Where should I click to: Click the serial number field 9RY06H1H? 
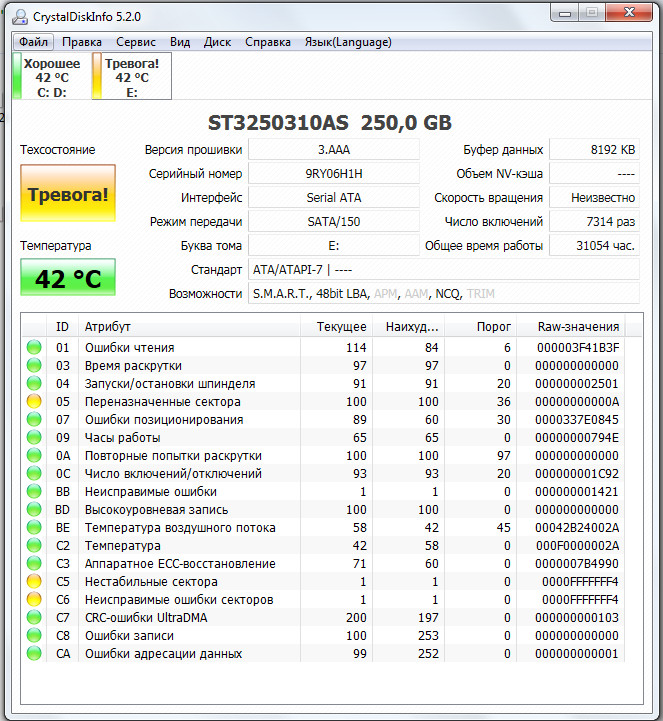point(334,174)
